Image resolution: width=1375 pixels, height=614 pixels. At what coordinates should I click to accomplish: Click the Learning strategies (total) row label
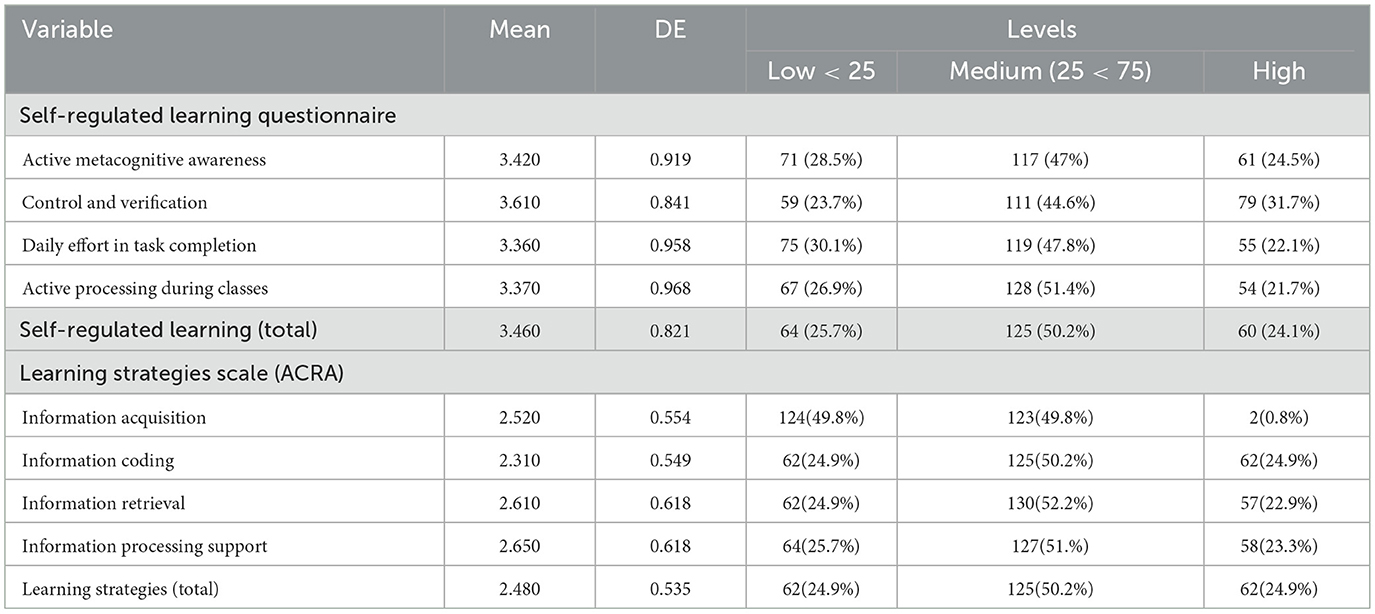pos(119,590)
